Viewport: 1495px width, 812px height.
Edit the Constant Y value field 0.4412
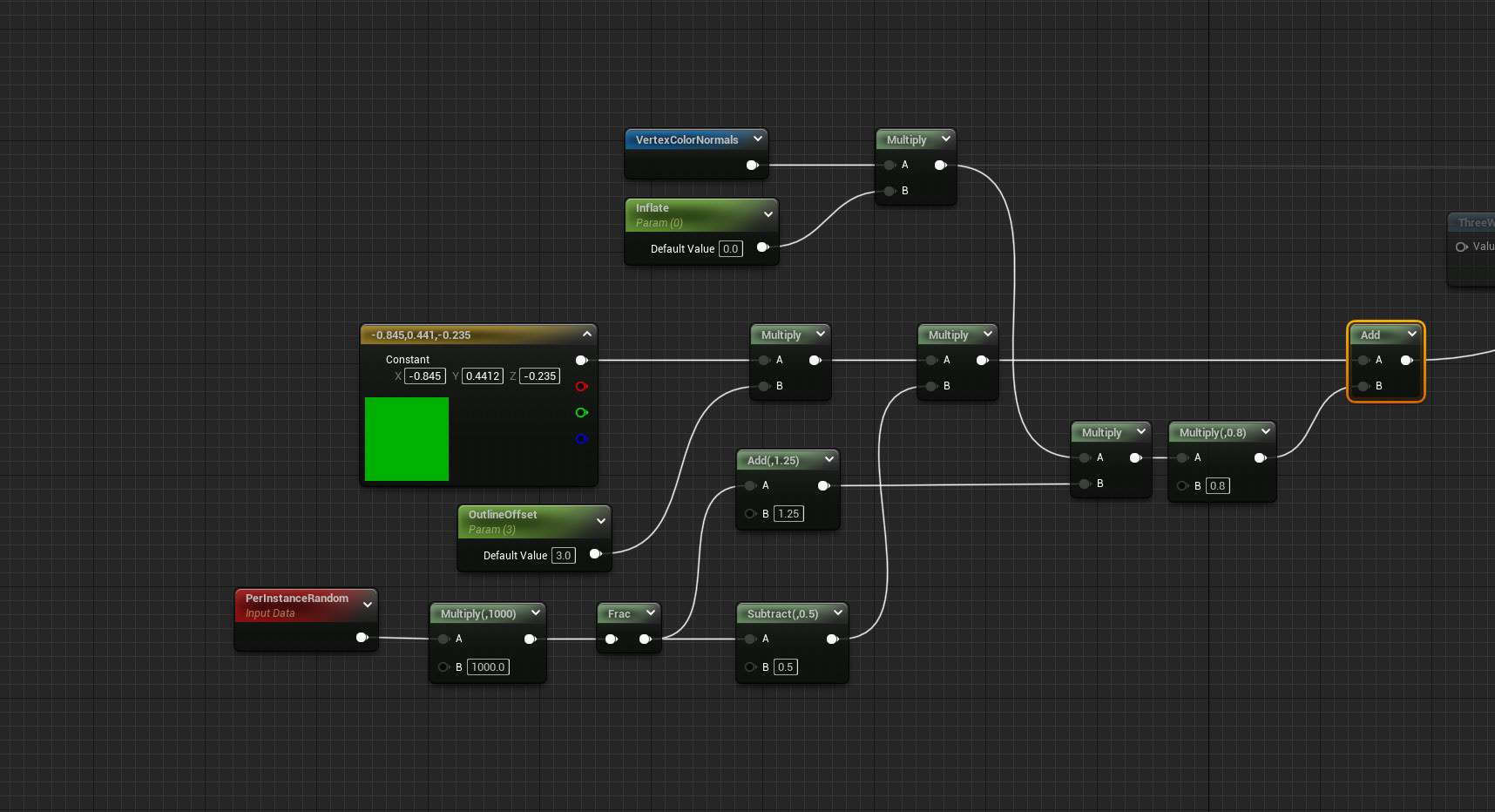tap(483, 376)
